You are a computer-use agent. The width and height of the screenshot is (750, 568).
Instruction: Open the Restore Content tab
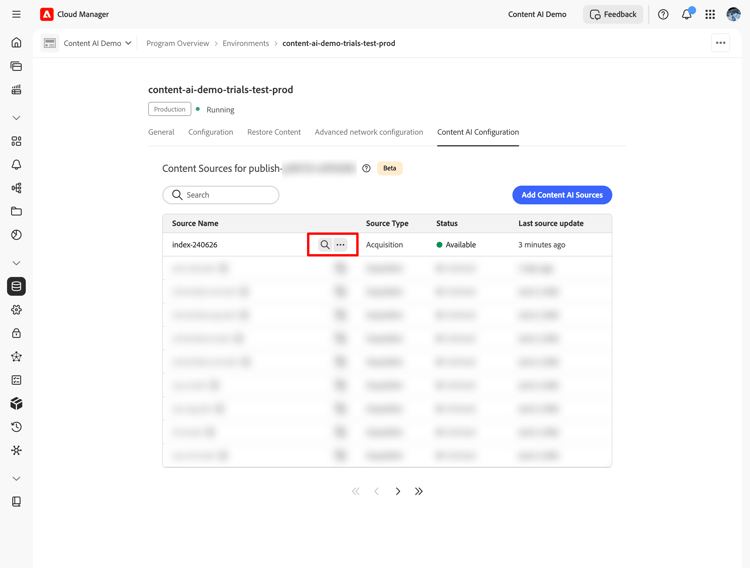274,132
